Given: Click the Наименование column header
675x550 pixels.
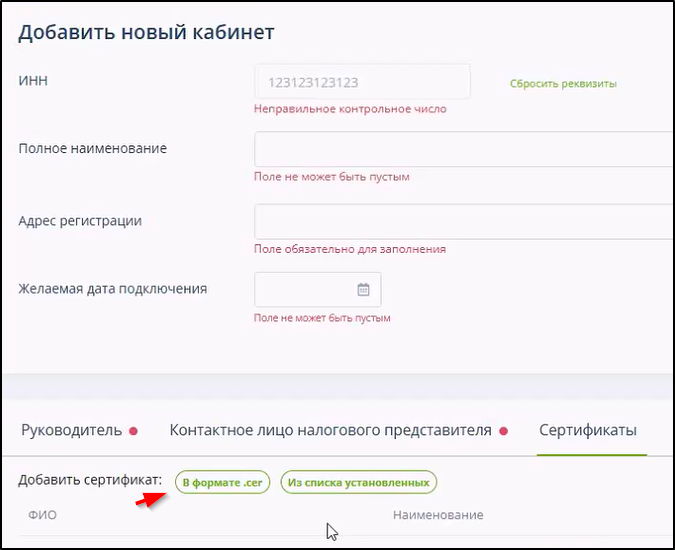Looking at the screenshot, I should 438,515.
